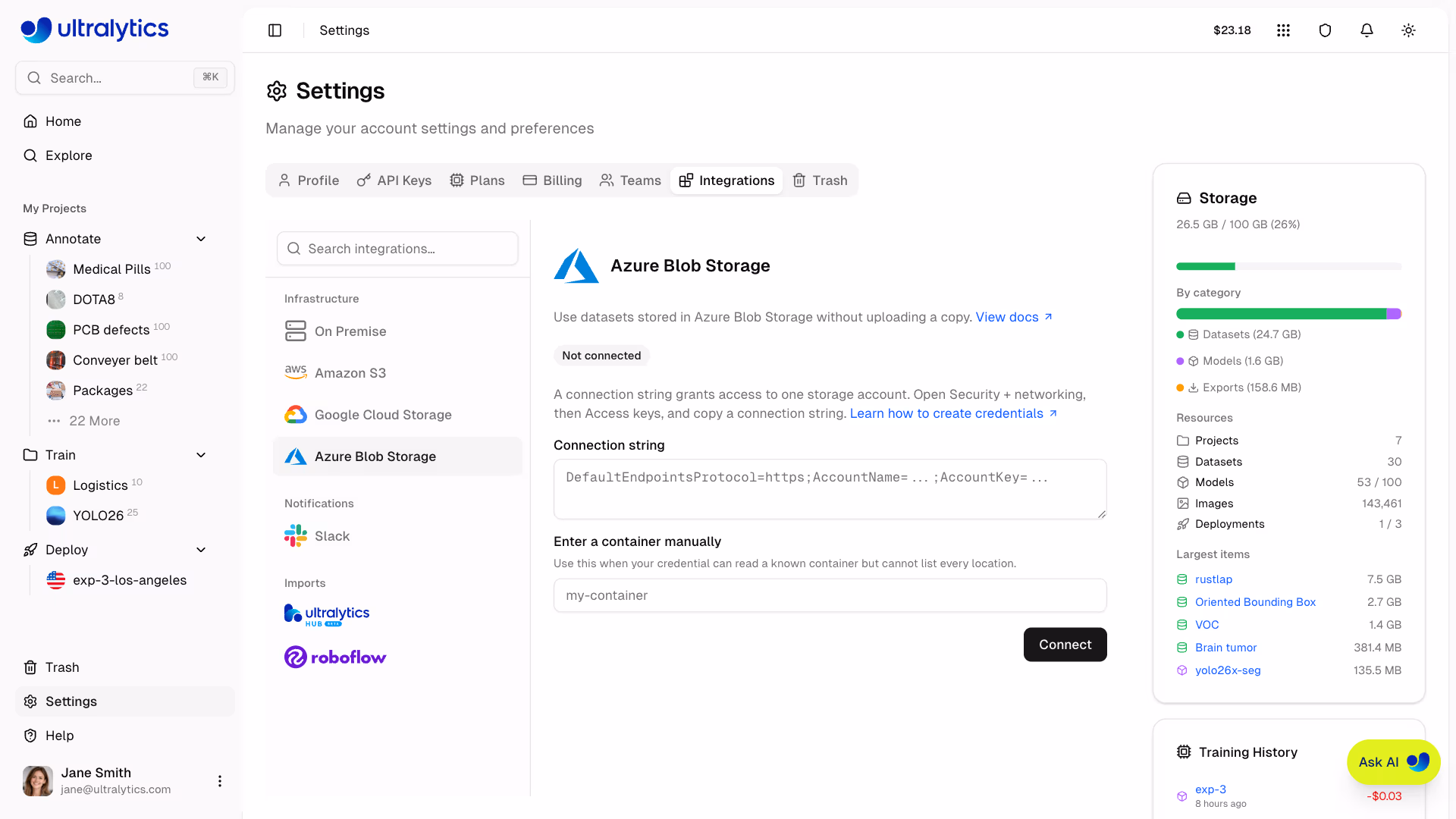Open Home in the sidebar
The width and height of the screenshot is (1456, 819).
[x=125, y=121]
